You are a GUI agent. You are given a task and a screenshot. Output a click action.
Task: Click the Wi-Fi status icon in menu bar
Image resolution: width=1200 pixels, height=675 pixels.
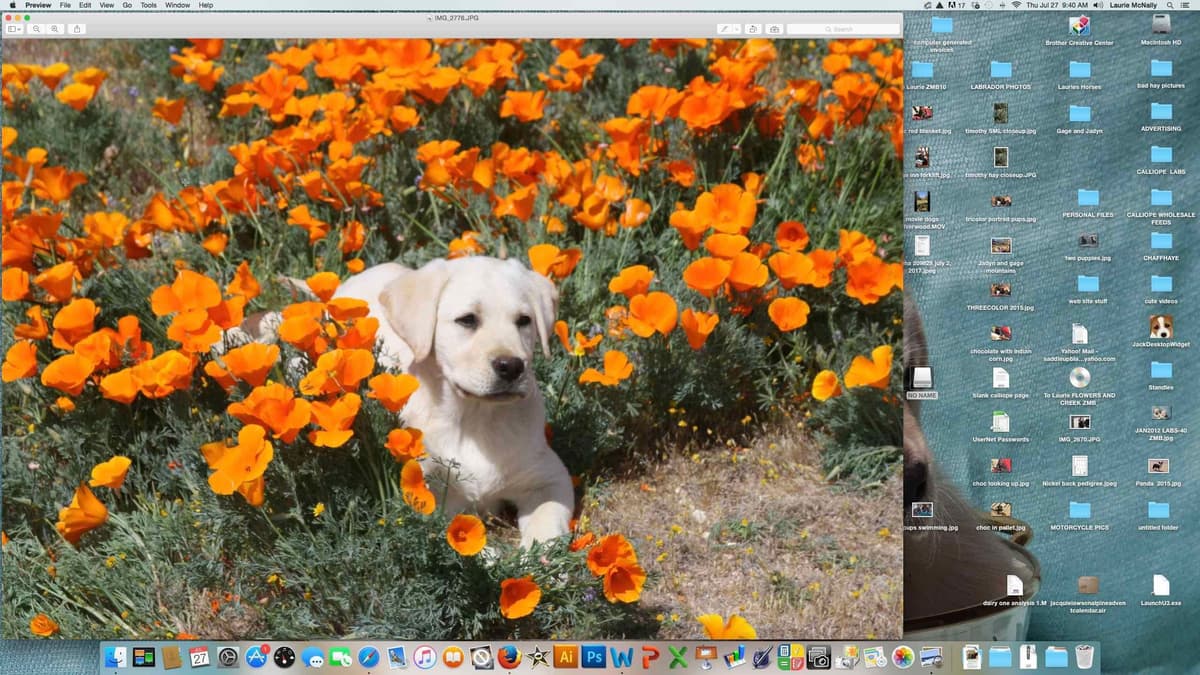tap(1016, 5)
